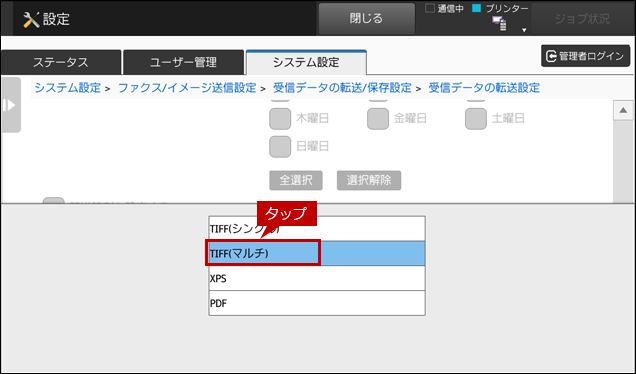
Task: Select PDF format option
Action: [317, 303]
